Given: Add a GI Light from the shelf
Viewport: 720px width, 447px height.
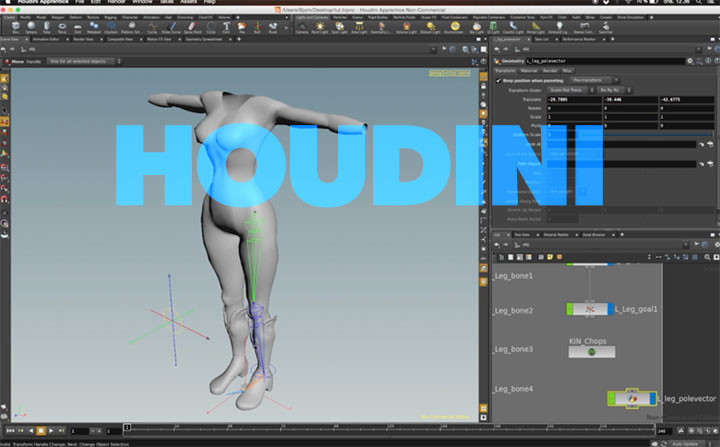Looking at the screenshot, I should pyautogui.click(x=494, y=28).
